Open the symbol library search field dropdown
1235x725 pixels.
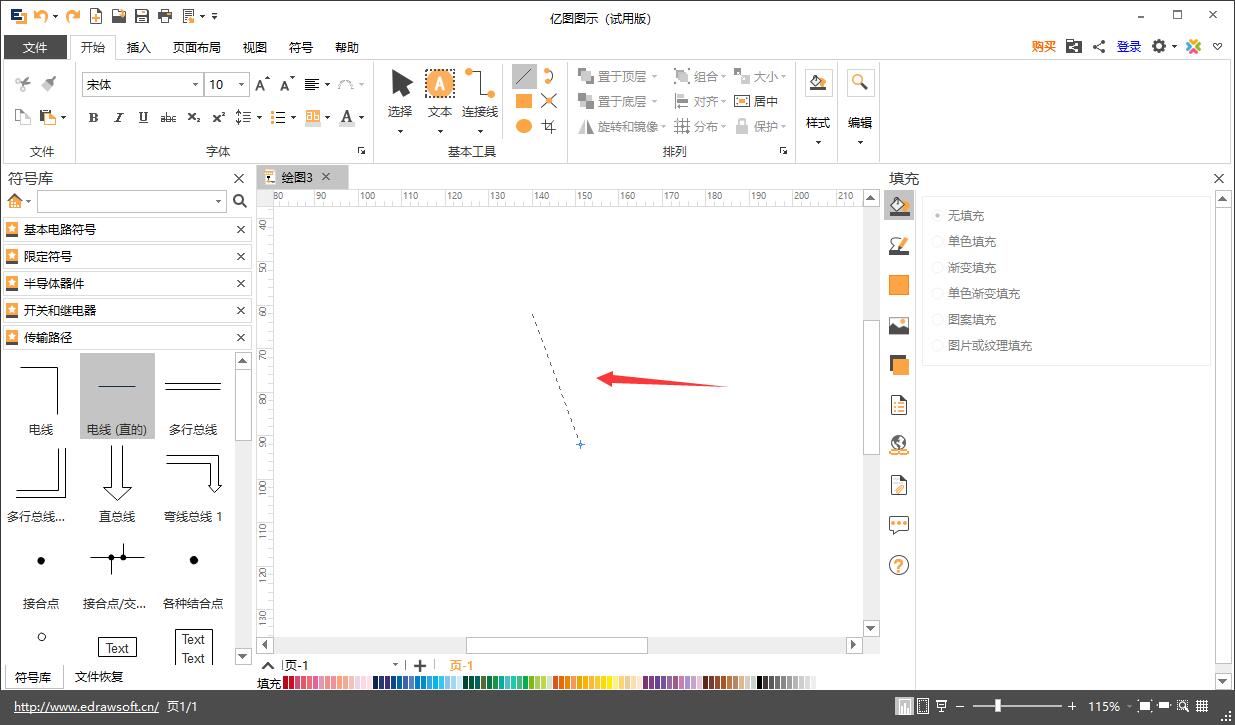pyautogui.click(x=218, y=201)
